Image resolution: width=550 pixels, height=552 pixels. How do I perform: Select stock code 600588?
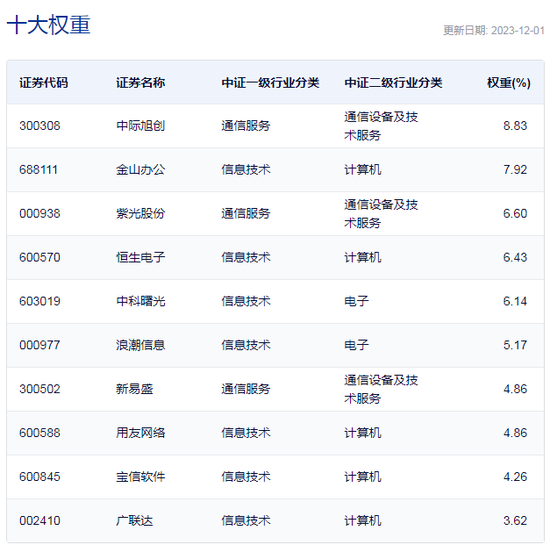(x=40, y=433)
